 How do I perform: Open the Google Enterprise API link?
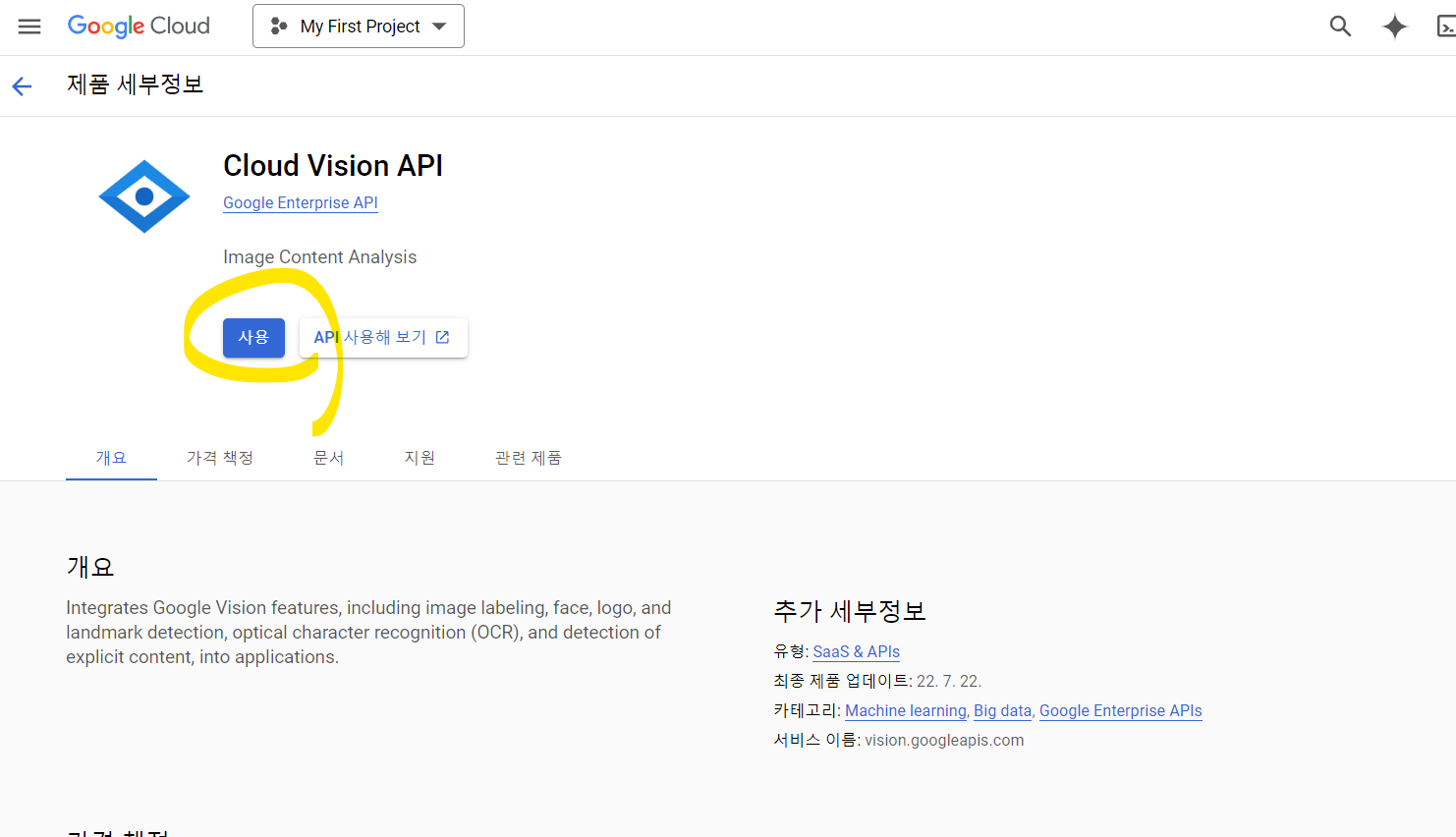point(301,202)
